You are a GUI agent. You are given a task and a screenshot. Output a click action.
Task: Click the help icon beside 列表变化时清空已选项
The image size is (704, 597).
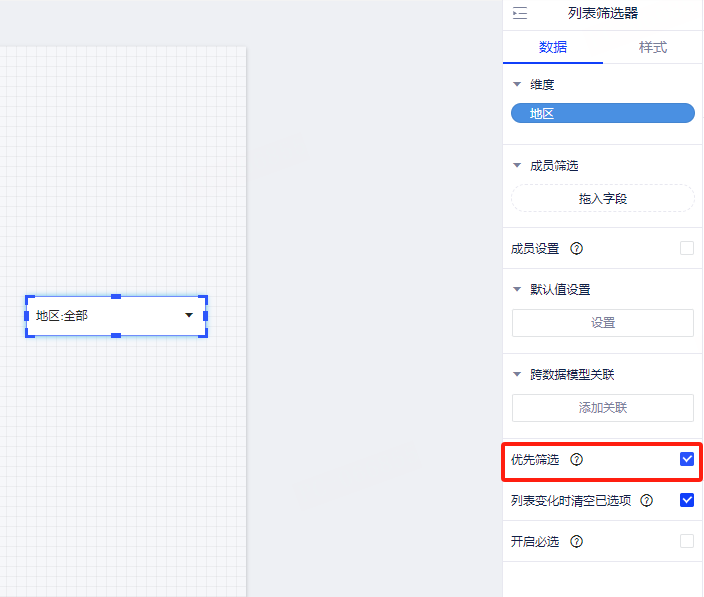(x=646, y=500)
